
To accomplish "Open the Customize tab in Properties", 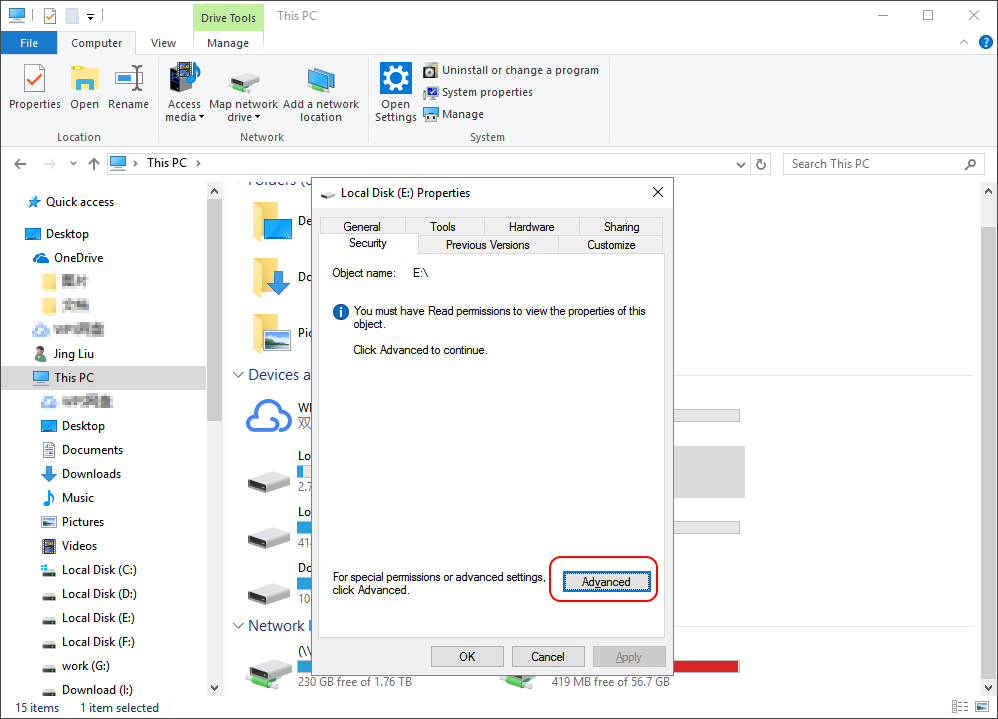I will coord(611,245).
